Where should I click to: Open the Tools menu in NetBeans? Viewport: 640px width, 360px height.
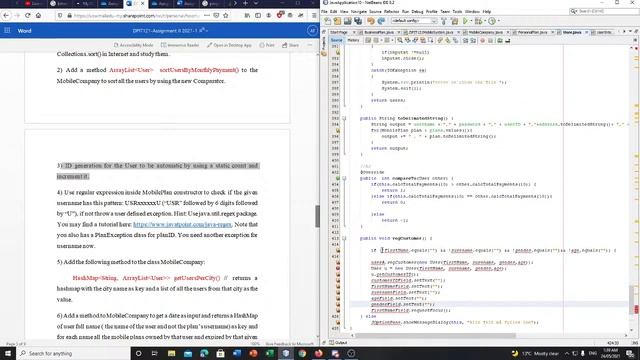click(457, 11)
